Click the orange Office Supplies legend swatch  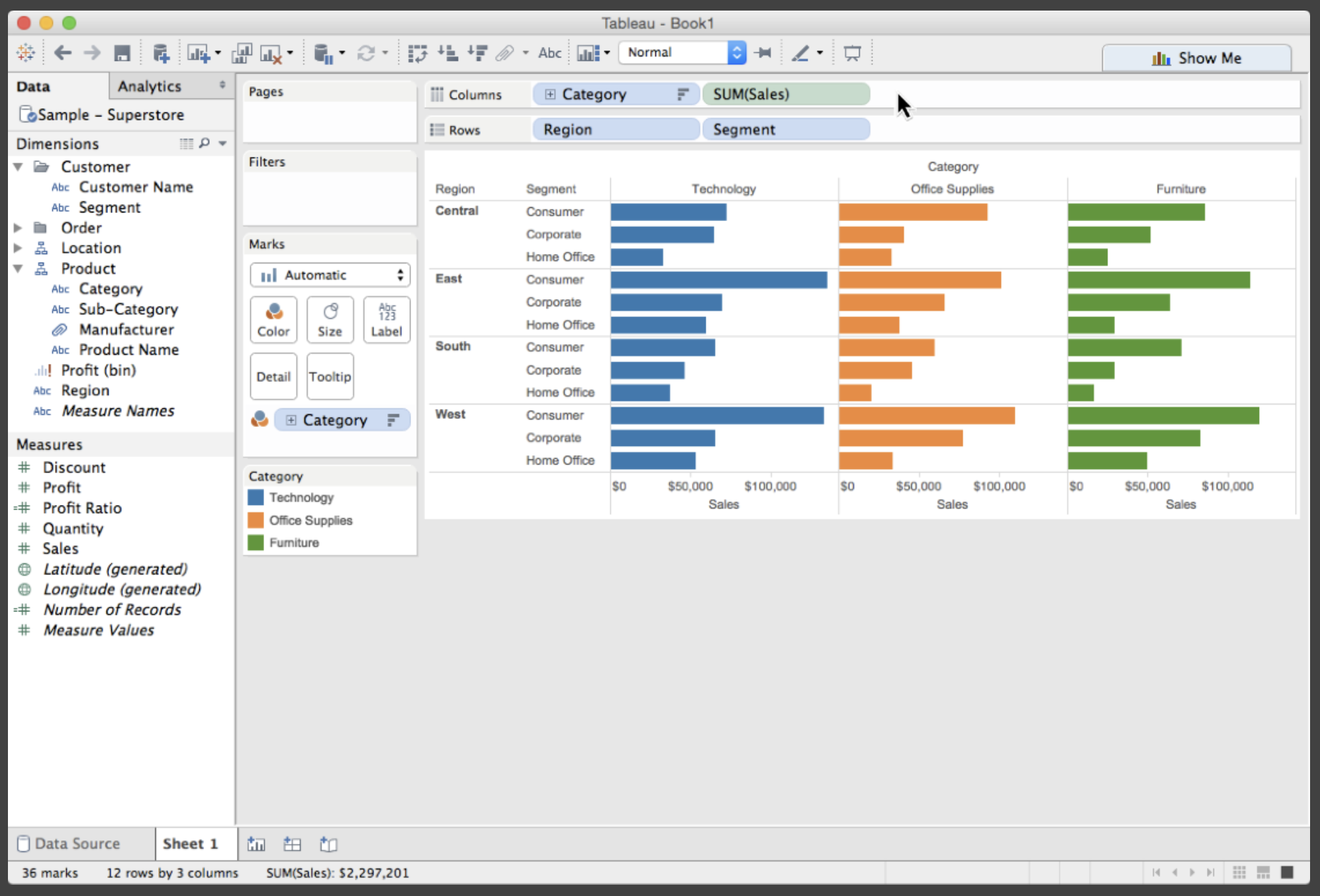pos(256,520)
